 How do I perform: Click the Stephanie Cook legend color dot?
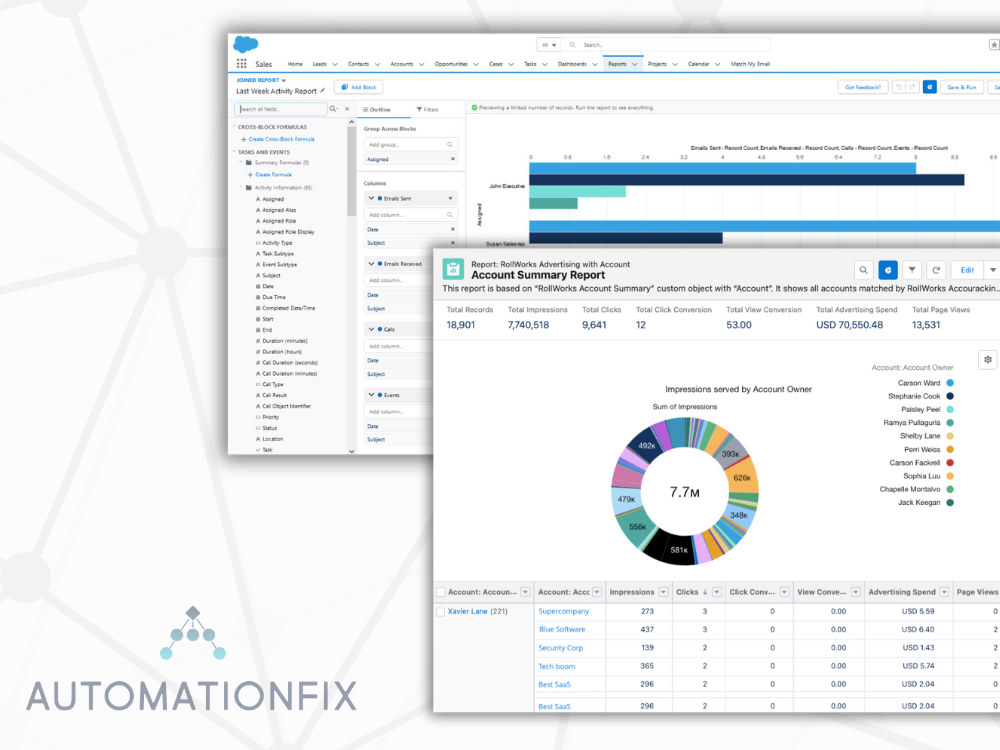[950, 396]
